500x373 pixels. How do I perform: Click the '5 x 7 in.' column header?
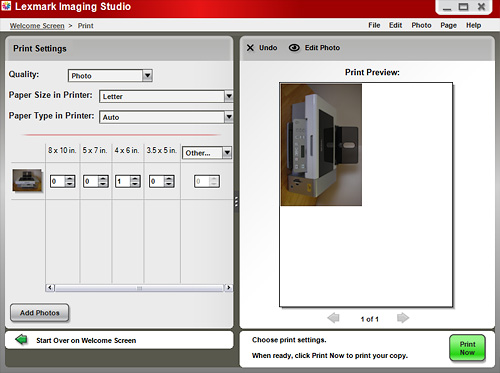coord(95,150)
